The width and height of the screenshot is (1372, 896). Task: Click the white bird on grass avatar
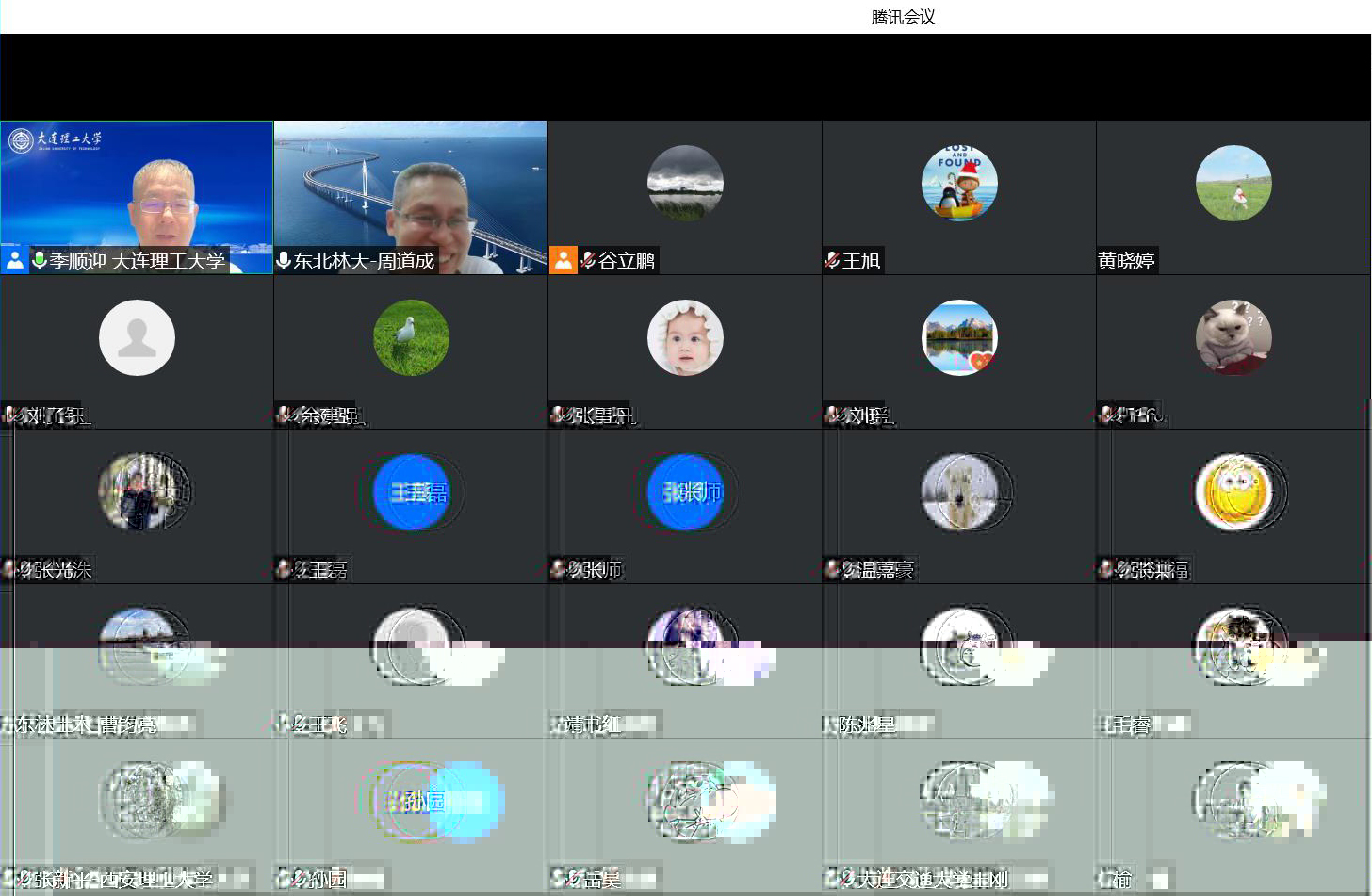coord(411,337)
